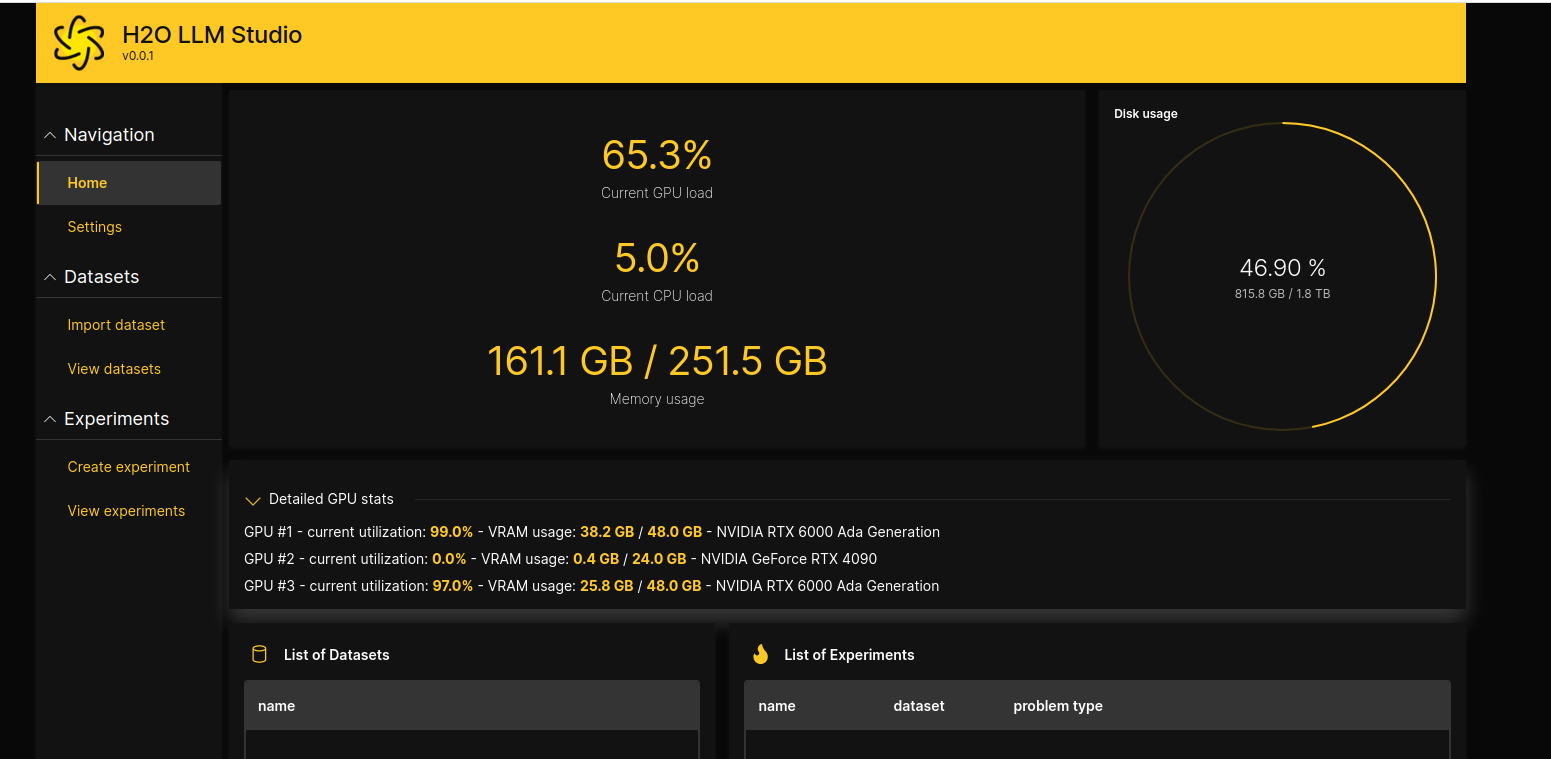Viewport: 1551px width, 759px height.
Task: Click the Disk usage card title
Action: pyautogui.click(x=1146, y=114)
